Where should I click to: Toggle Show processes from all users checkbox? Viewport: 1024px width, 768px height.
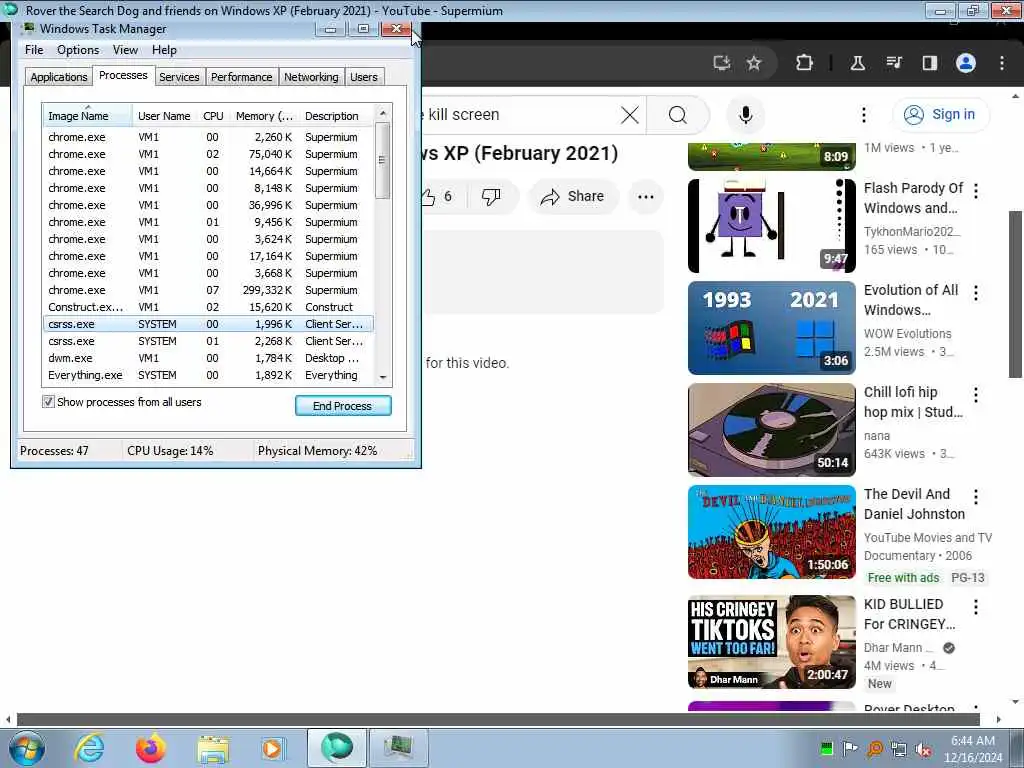click(48, 402)
